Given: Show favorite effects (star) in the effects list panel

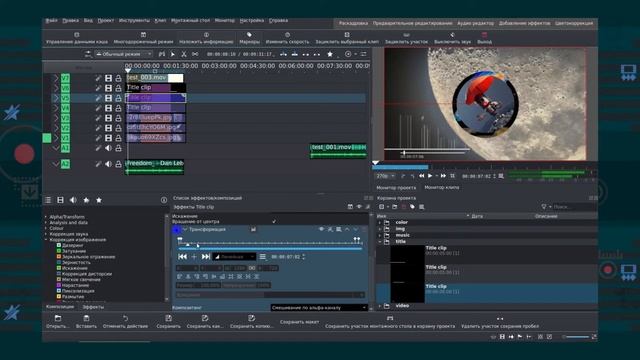Looking at the screenshot, I should pyautogui.click(x=99, y=200).
